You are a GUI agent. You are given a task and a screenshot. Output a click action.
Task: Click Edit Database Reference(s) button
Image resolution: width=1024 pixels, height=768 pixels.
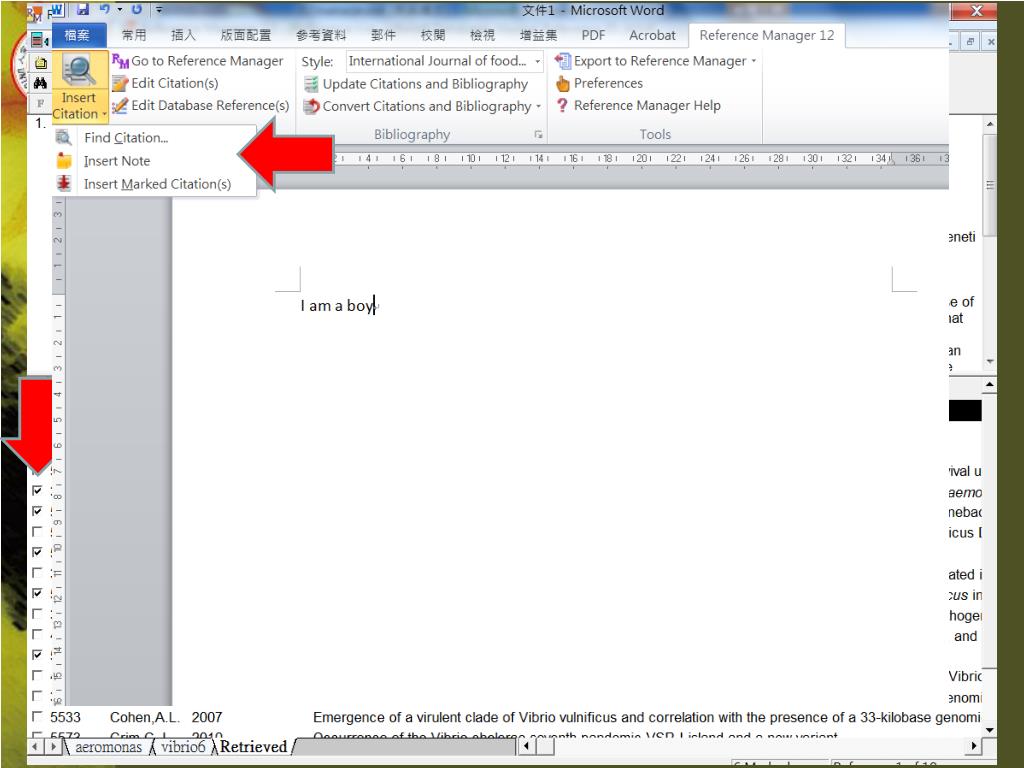point(200,106)
